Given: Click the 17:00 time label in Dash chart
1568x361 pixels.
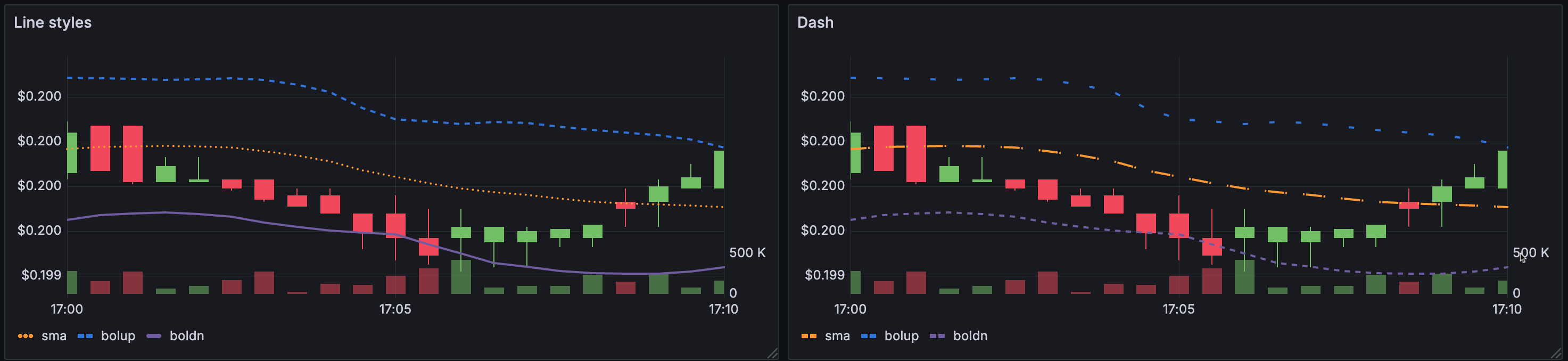Looking at the screenshot, I should pyautogui.click(x=850, y=309).
